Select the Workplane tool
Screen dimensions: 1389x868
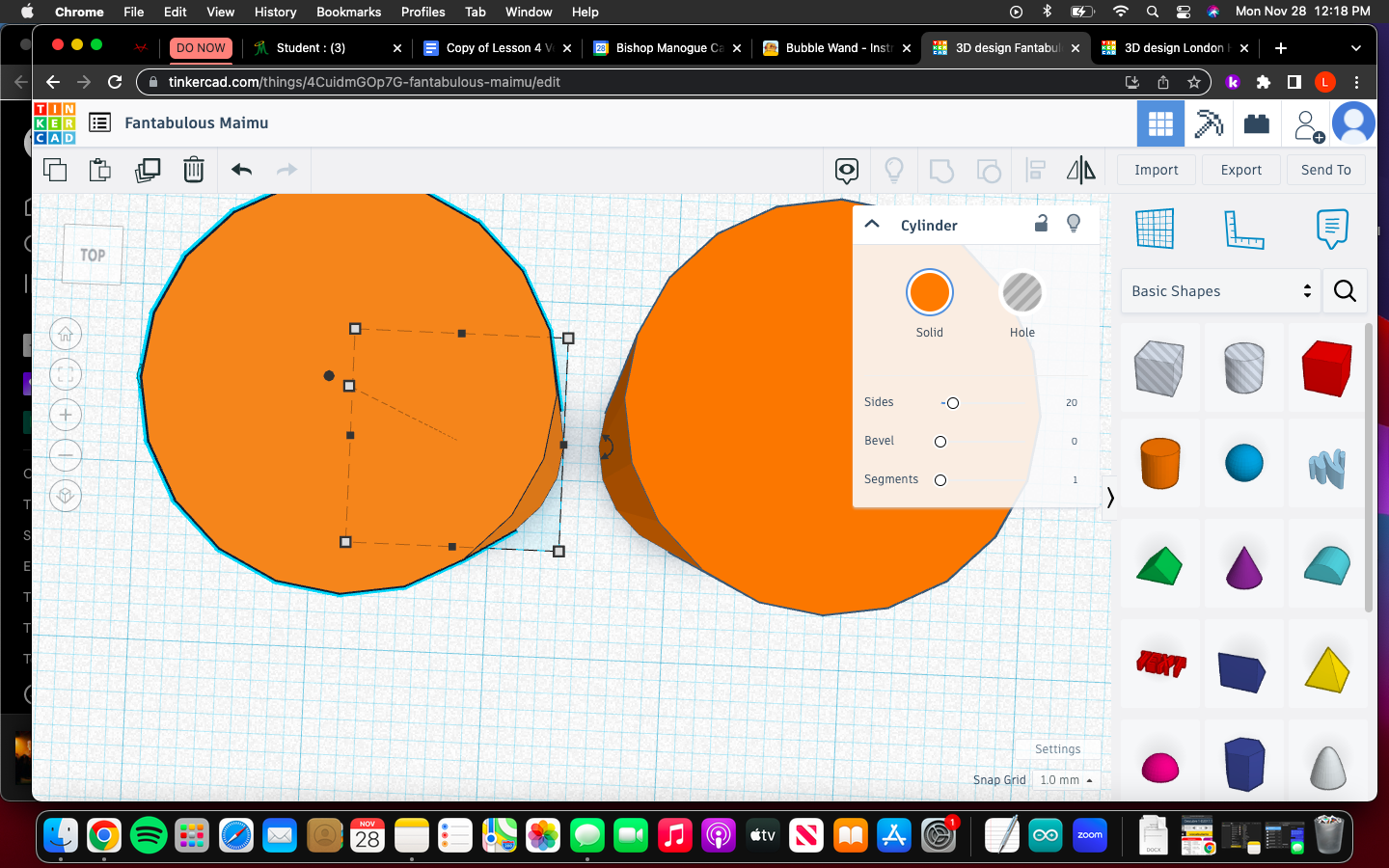(1155, 229)
